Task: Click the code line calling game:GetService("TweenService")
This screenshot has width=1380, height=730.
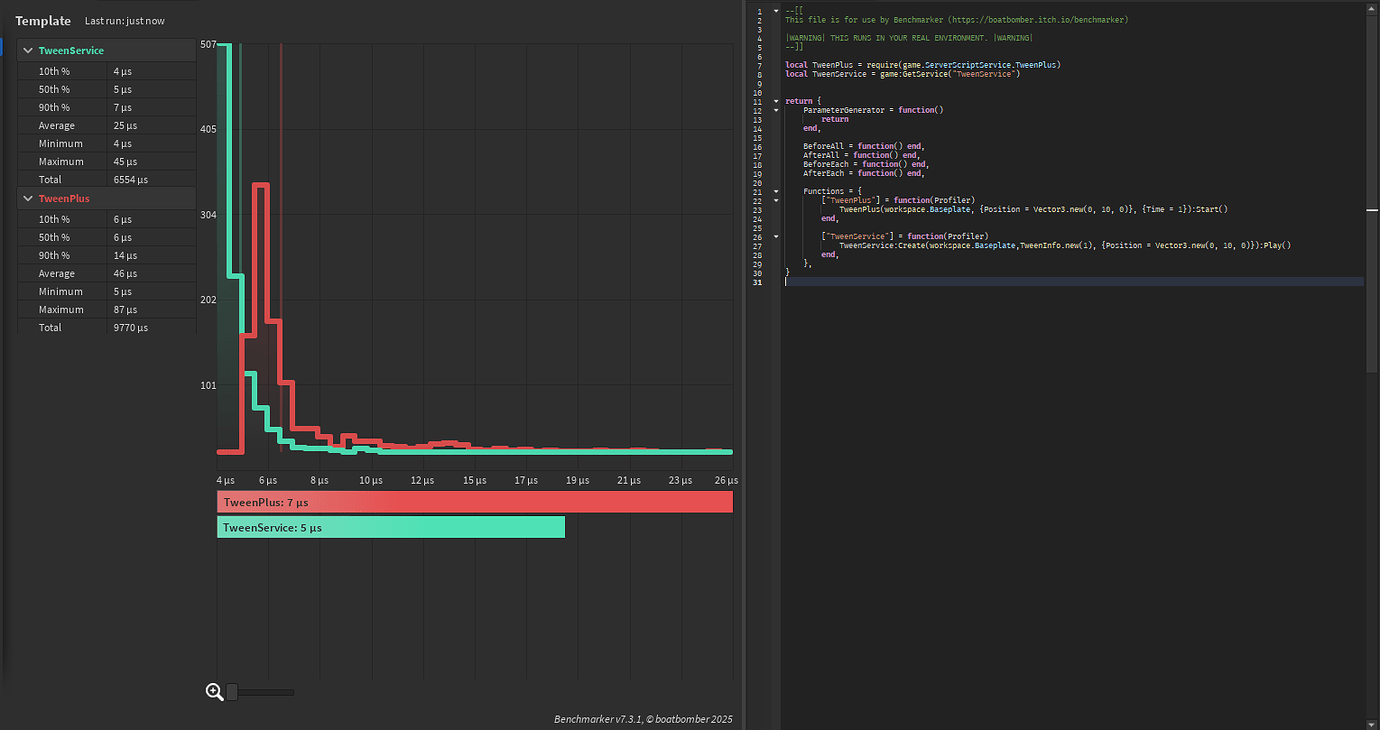Action: tap(902, 74)
